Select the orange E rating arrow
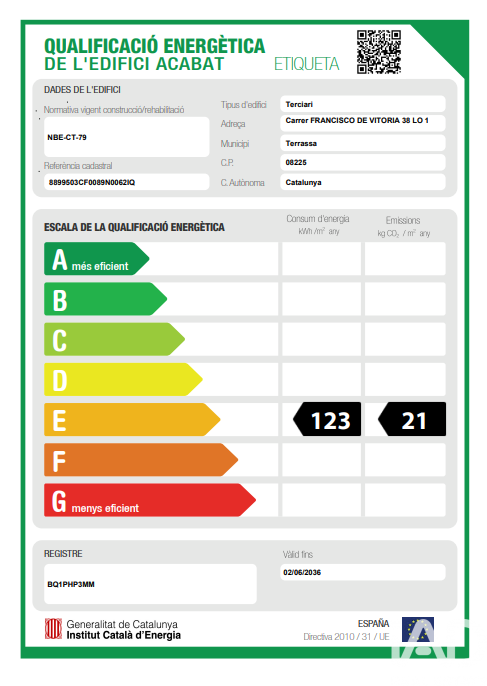 tap(132, 420)
